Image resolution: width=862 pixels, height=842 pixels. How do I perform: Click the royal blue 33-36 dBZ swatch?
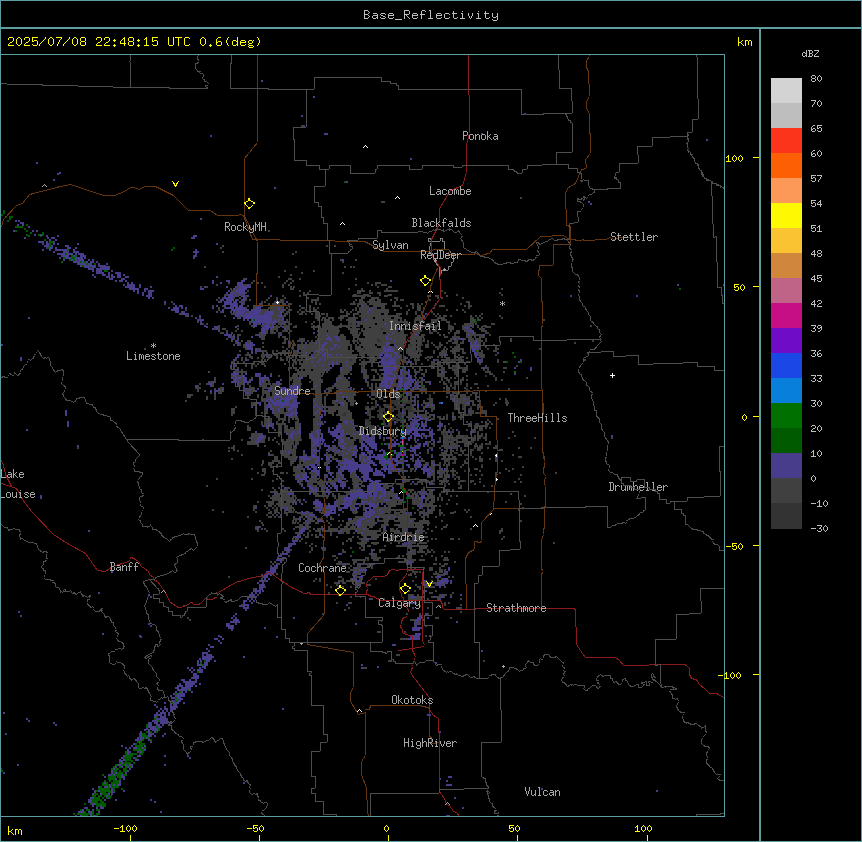786,365
